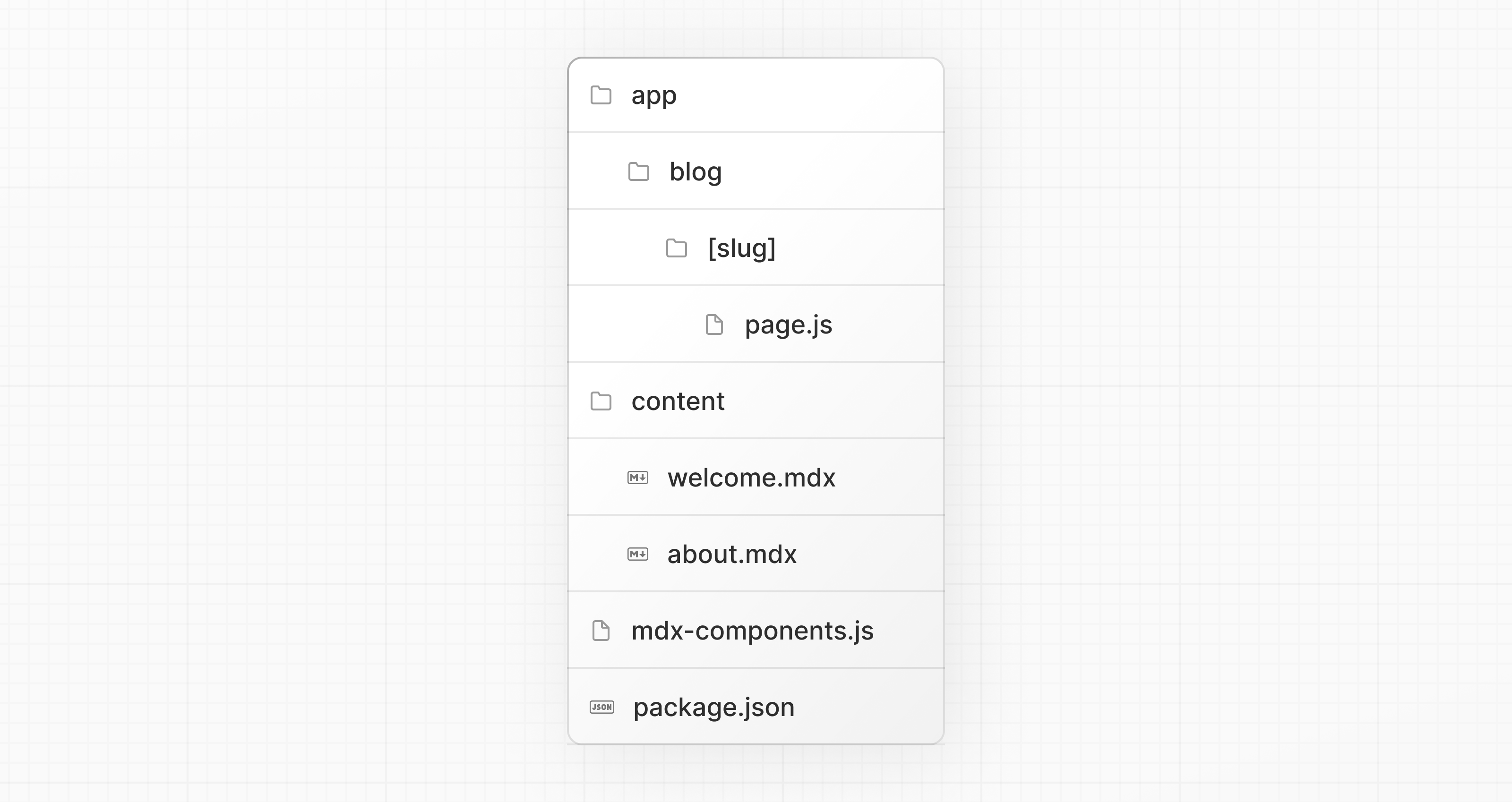Open the package.json file
This screenshot has width=1512, height=802.
[x=714, y=707]
